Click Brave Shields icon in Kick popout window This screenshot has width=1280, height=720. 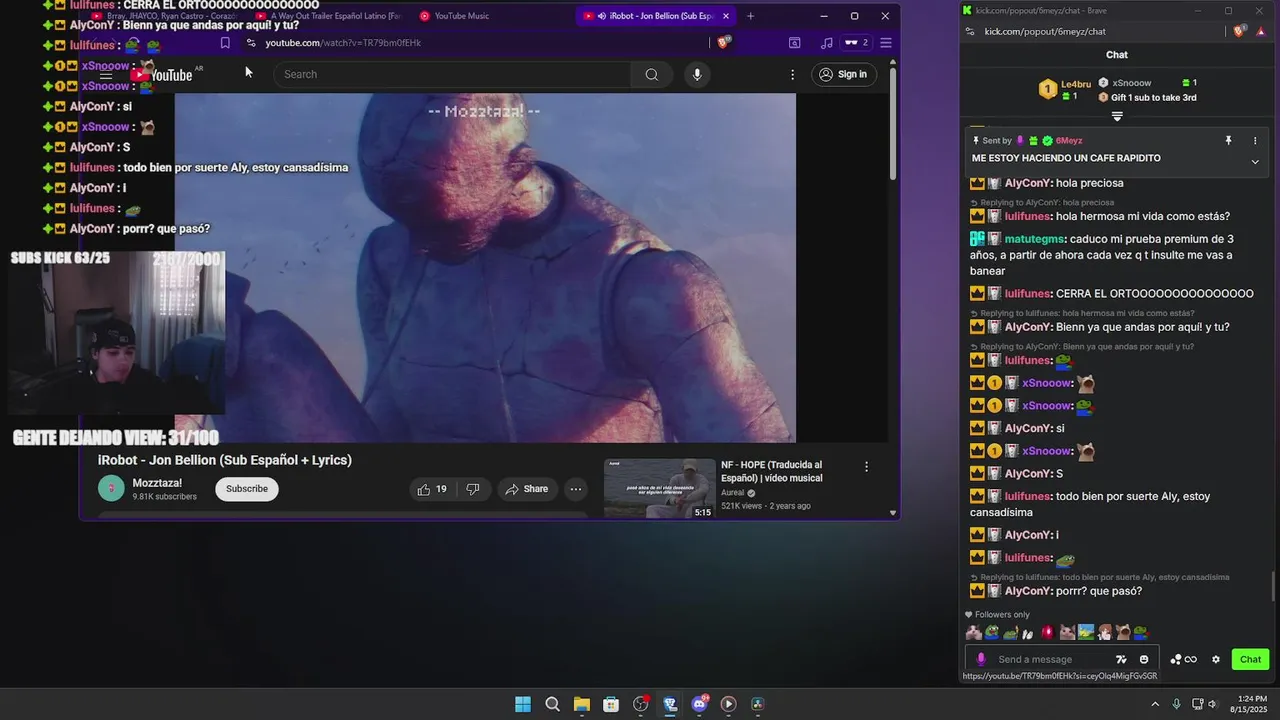coord(1238,32)
